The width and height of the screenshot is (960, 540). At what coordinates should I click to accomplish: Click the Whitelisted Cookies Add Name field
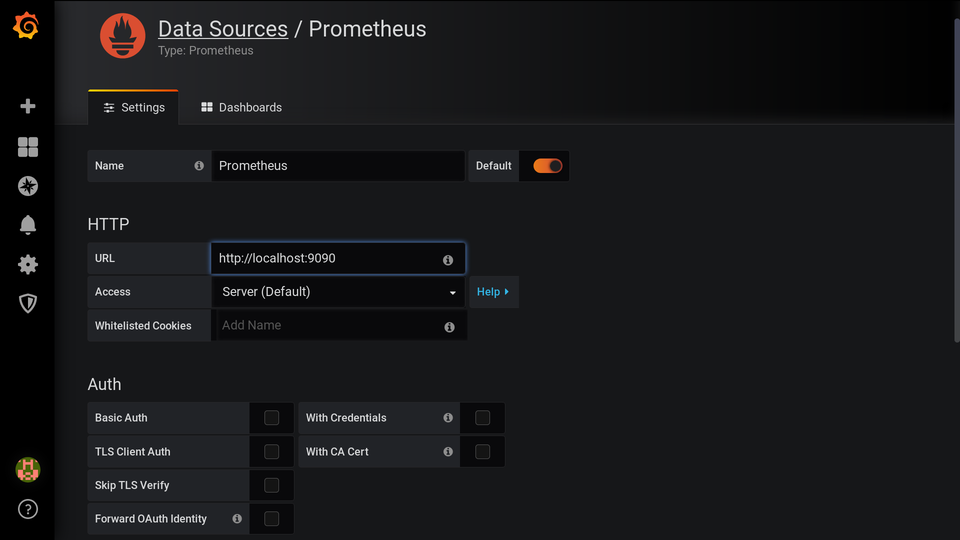point(328,325)
